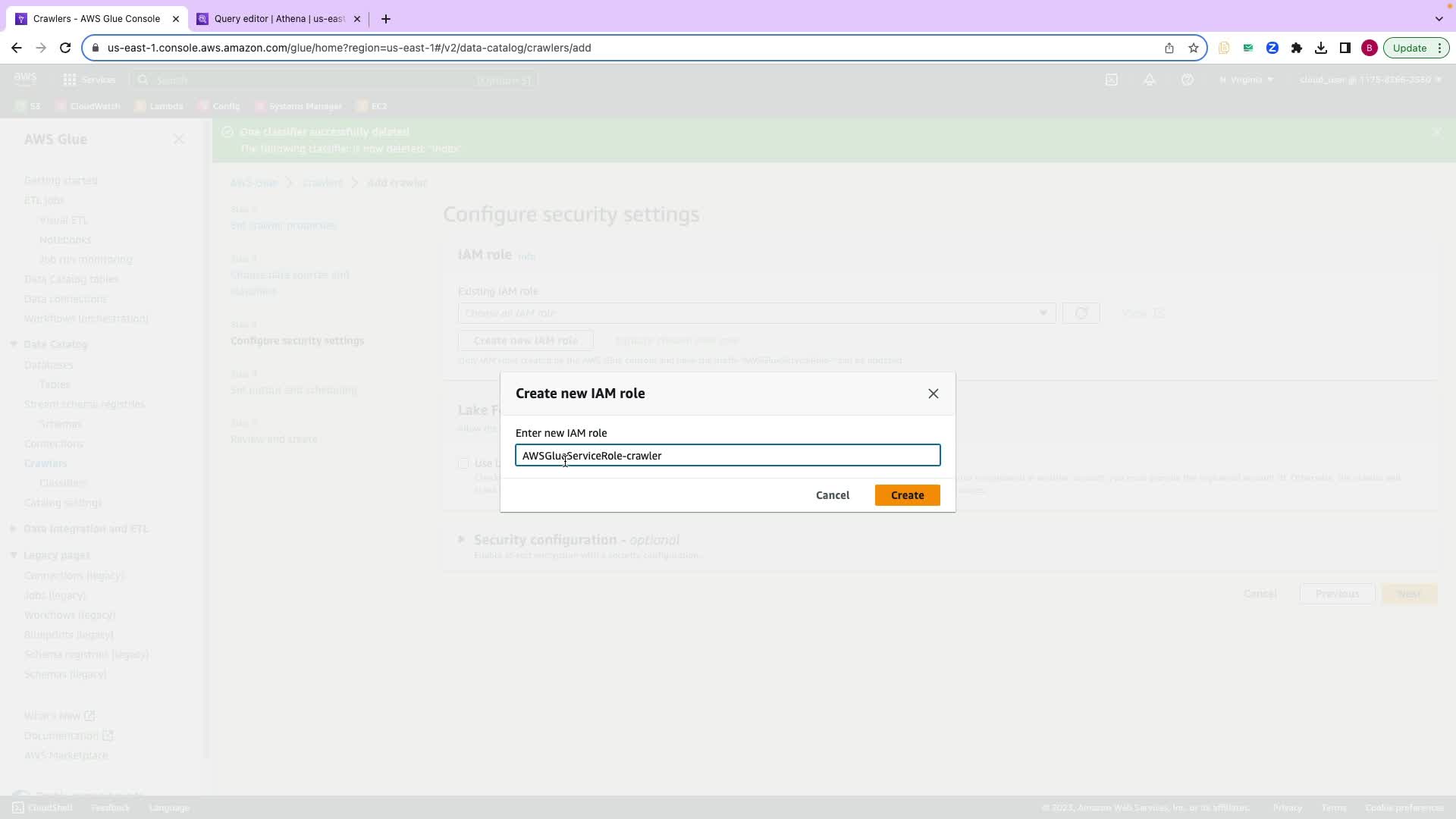1456x819 pixels.
Task: Open the AWS help question-mark icon
Action: [x=1188, y=80]
